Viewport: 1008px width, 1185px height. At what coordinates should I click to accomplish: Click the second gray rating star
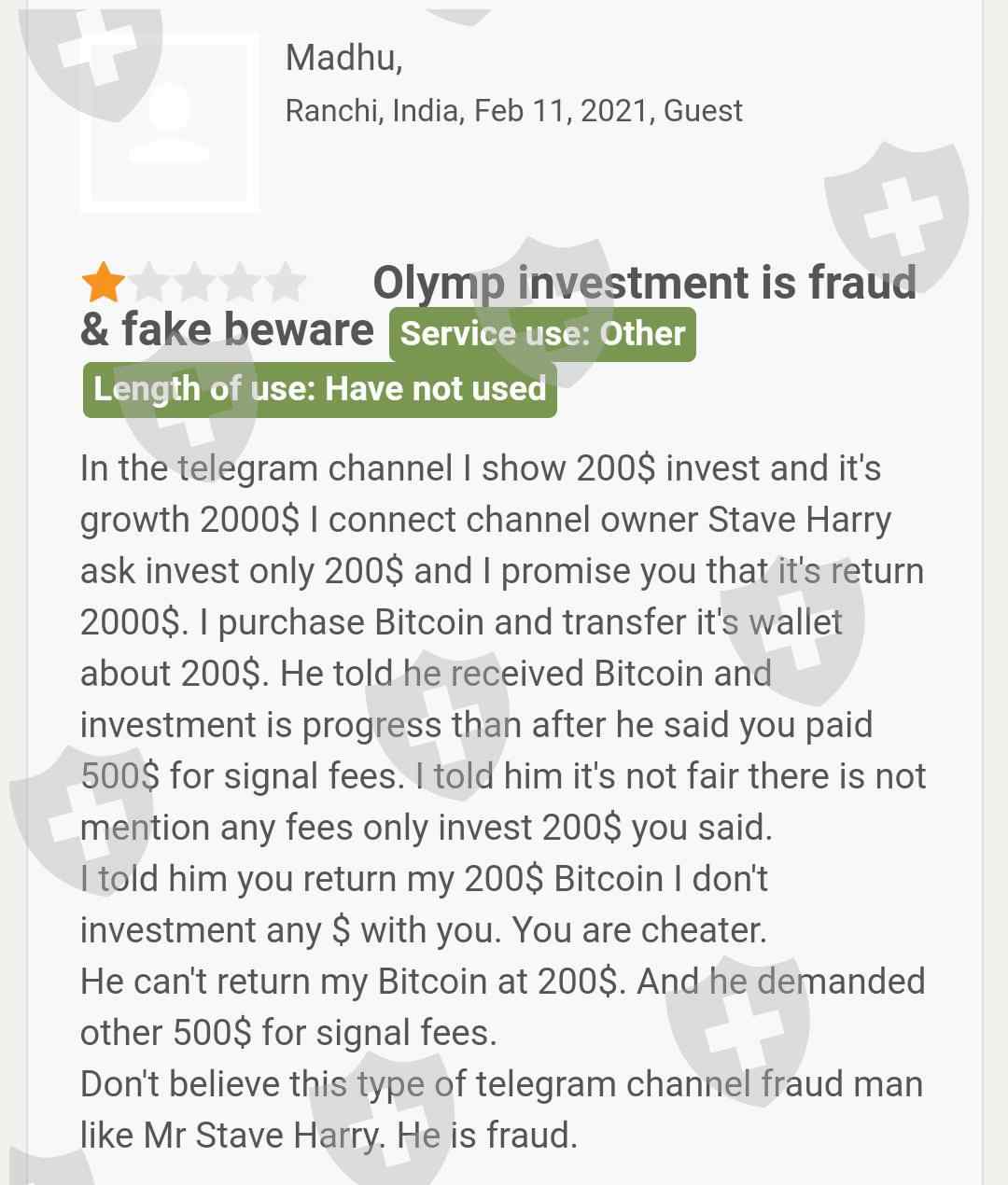point(149,282)
